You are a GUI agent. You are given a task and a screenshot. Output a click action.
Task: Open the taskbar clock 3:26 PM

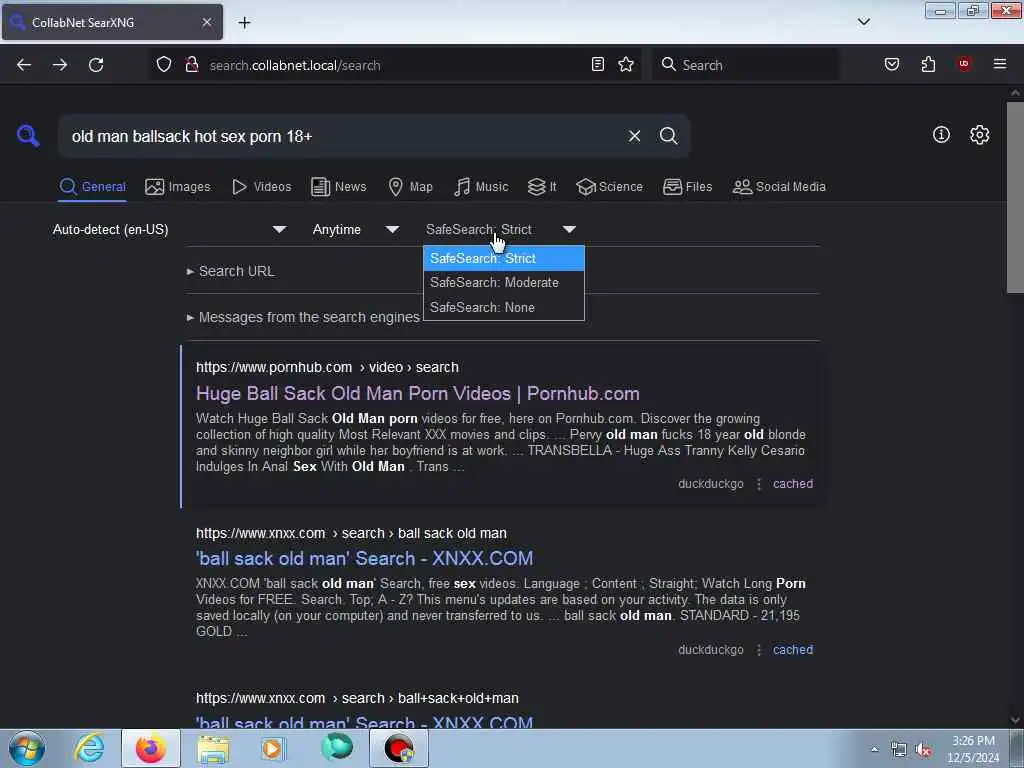point(973,749)
